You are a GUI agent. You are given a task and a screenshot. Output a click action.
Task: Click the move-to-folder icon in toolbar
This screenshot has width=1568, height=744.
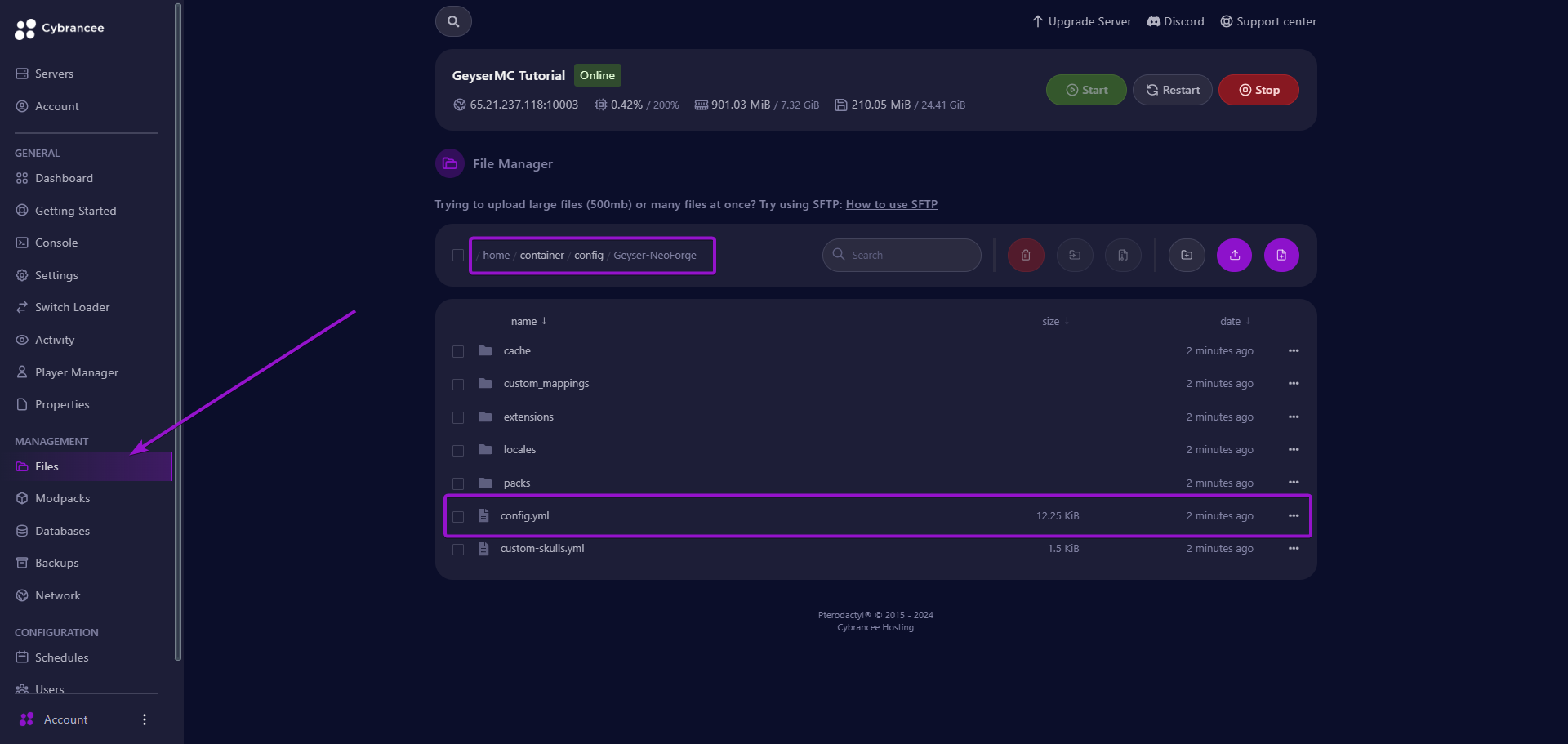point(1075,256)
